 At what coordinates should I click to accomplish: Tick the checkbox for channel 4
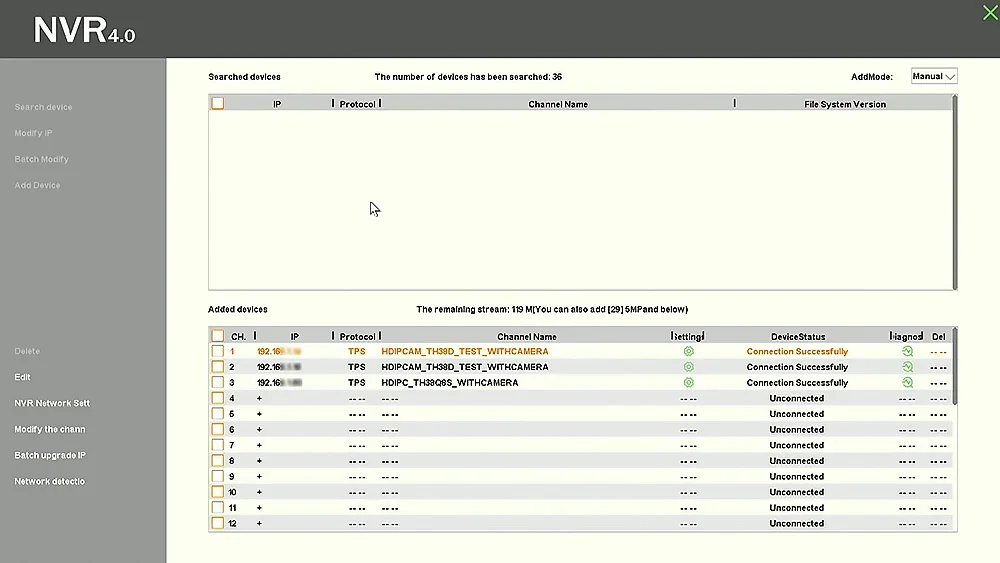[x=217, y=398]
